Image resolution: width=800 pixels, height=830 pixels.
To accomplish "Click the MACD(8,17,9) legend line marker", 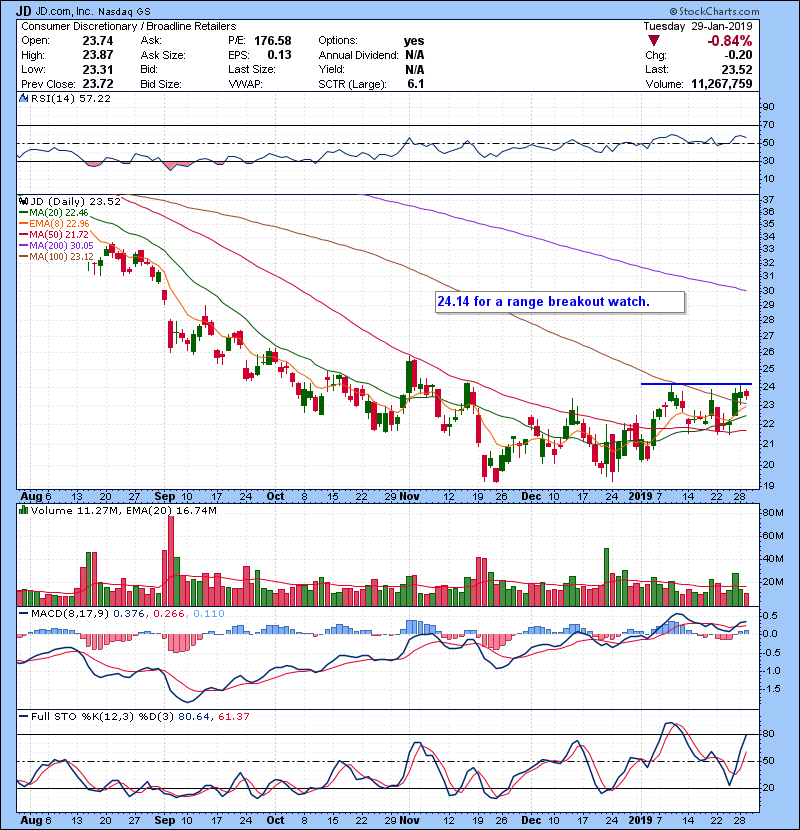I will point(24,612).
